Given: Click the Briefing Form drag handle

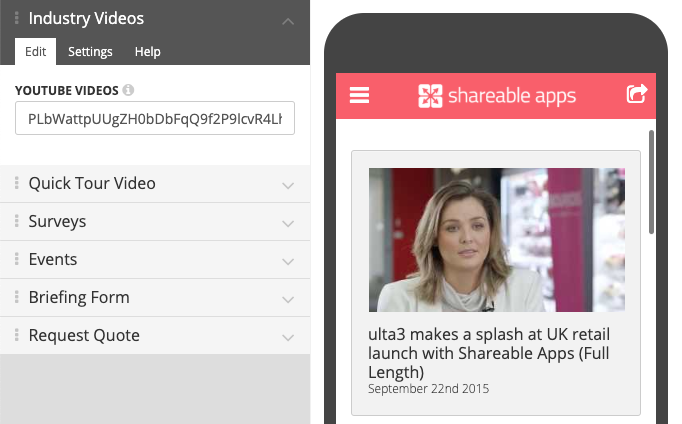Looking at the screenshot, I should pyautogui.click(x=17, y=297).
